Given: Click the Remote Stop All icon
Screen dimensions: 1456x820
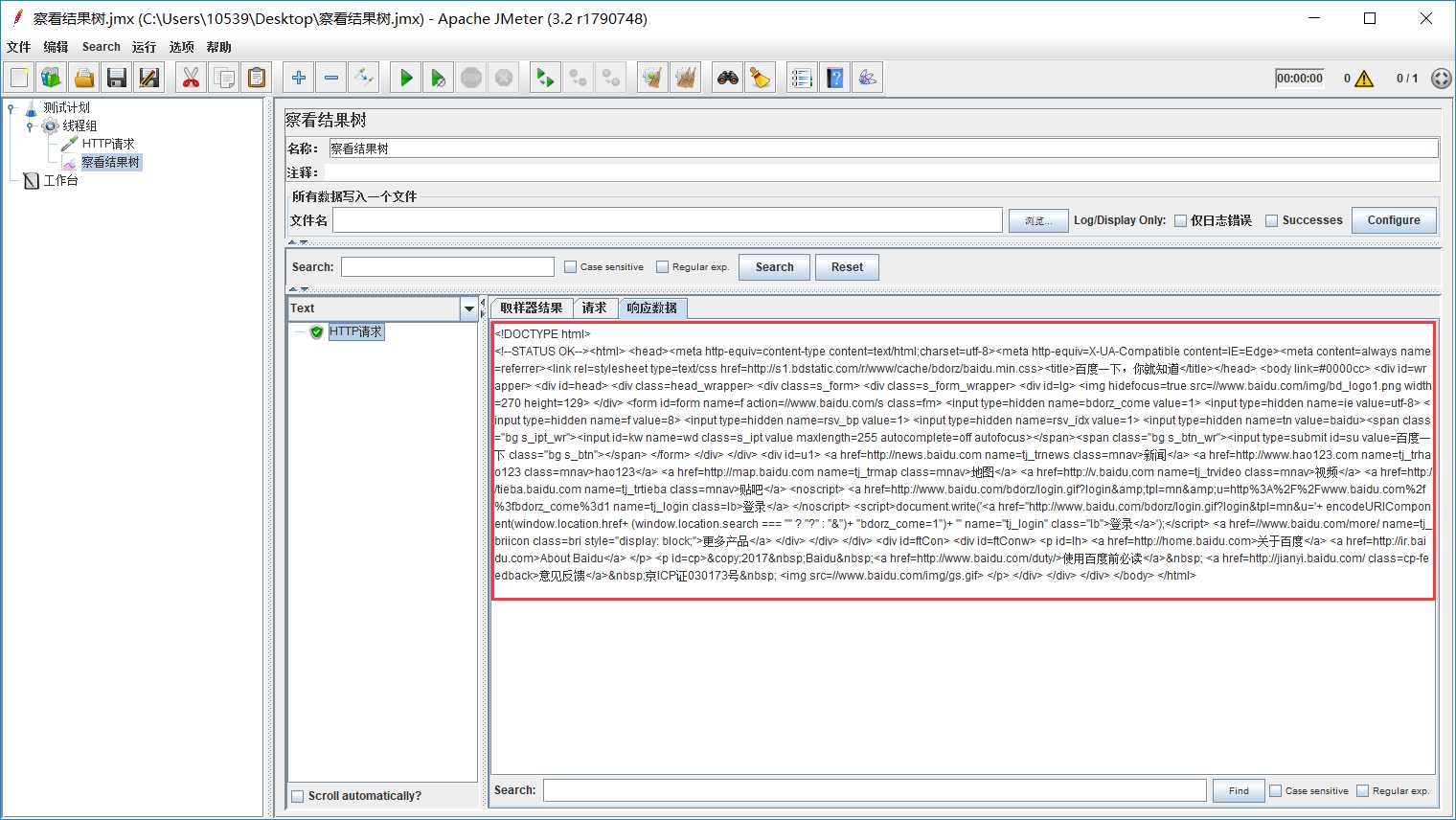Looking at the screenshot, I should point(579,78).
